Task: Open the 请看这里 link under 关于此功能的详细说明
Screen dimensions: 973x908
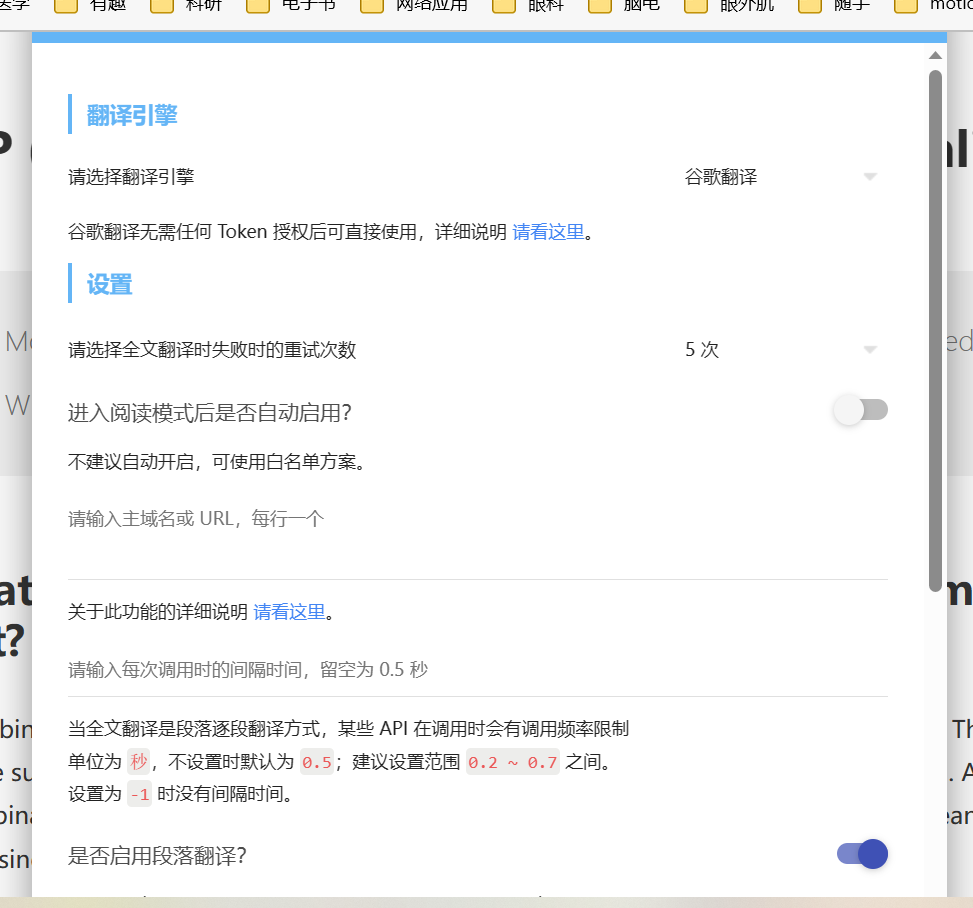Action: pos(289,611)
